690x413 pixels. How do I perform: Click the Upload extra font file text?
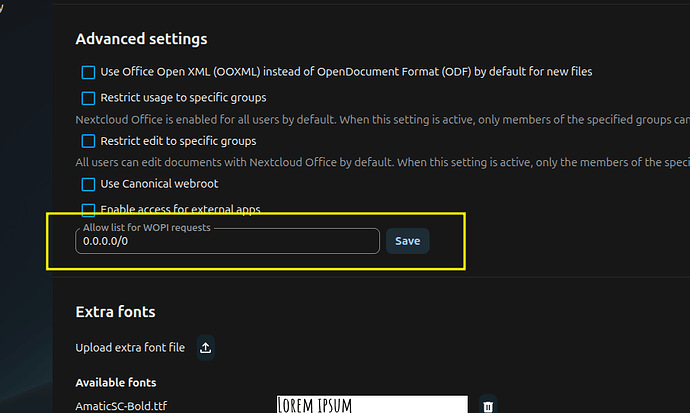pyautogui.click(x=130, y=347)
